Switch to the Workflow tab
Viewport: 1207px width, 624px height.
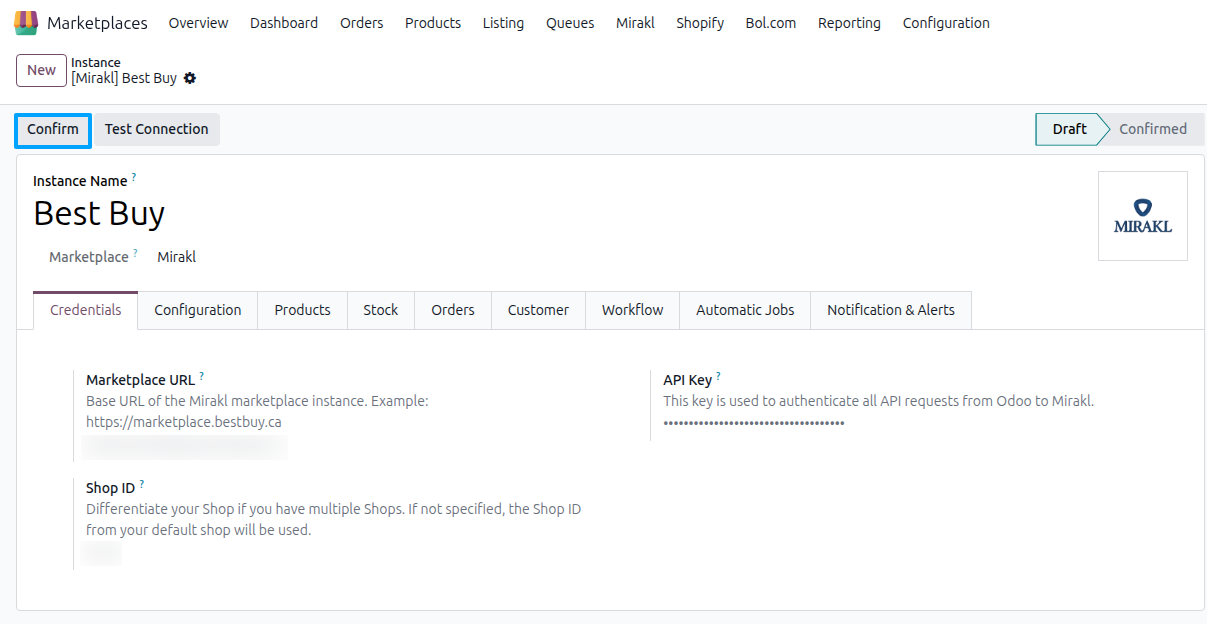(x=633, y=310)
